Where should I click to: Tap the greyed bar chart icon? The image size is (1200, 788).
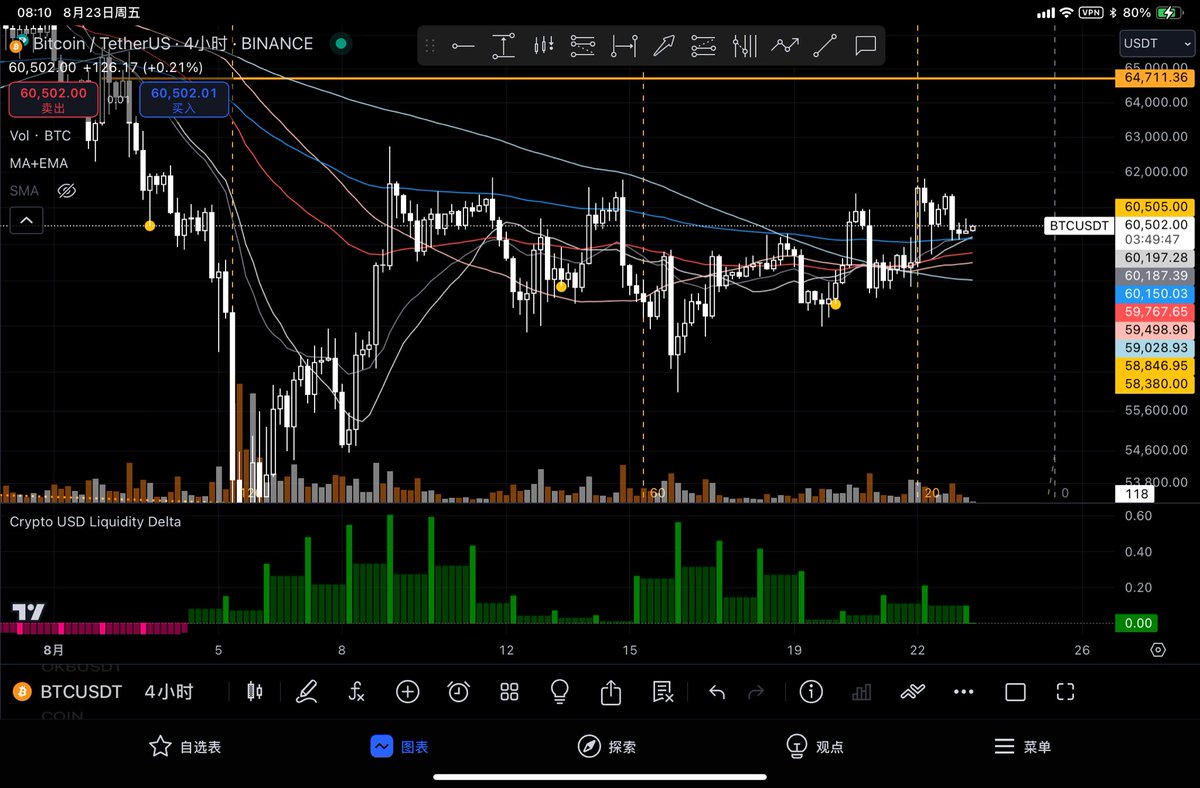[860, 692]
